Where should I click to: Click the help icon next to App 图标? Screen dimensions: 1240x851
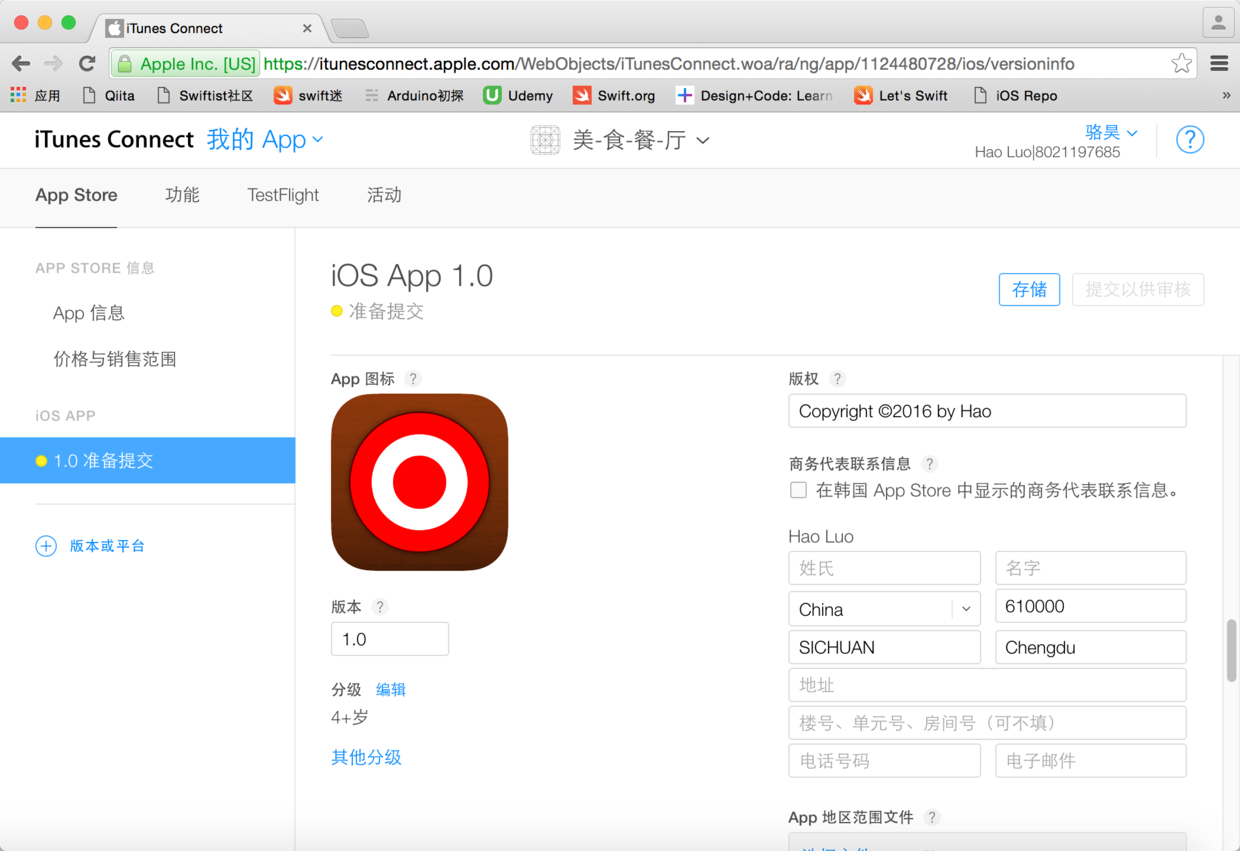pyautogui.click(x=413, y=379)
